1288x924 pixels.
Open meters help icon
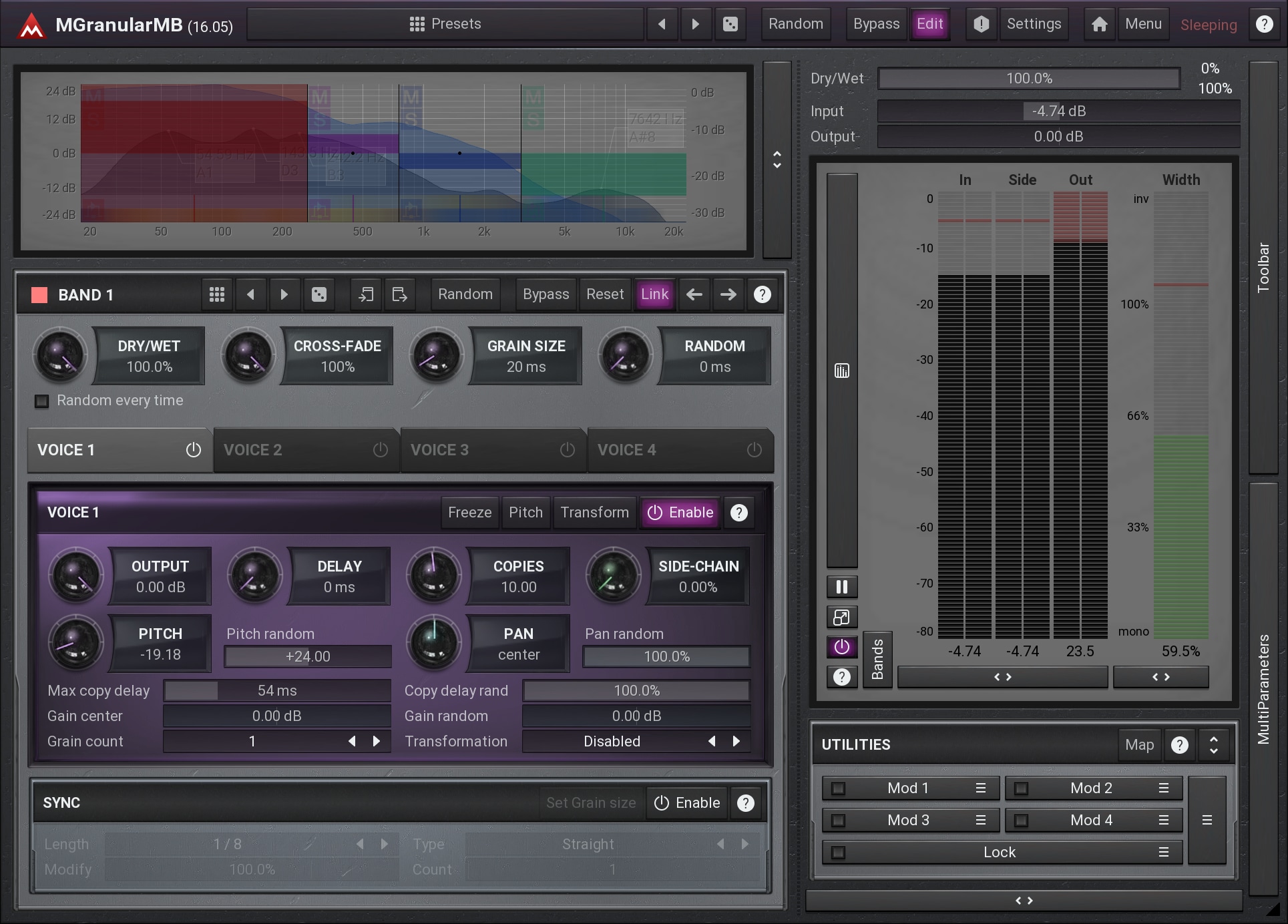click(x=842, y=678)
